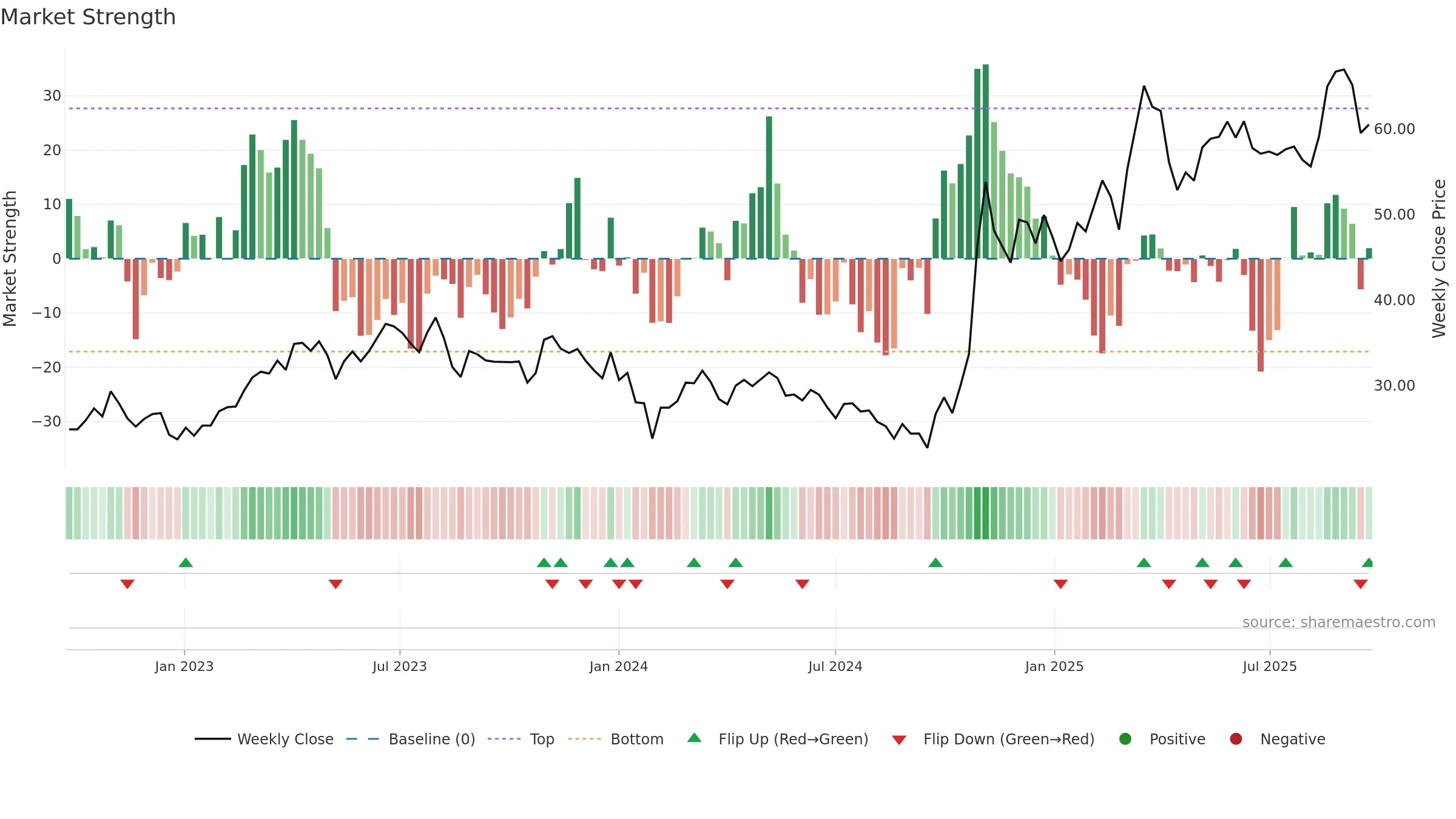The width and height of the screenshot is (1456, 819).
Task: Toggle Flip Down (Green→Red) legend entry
Action: (993, 739)
